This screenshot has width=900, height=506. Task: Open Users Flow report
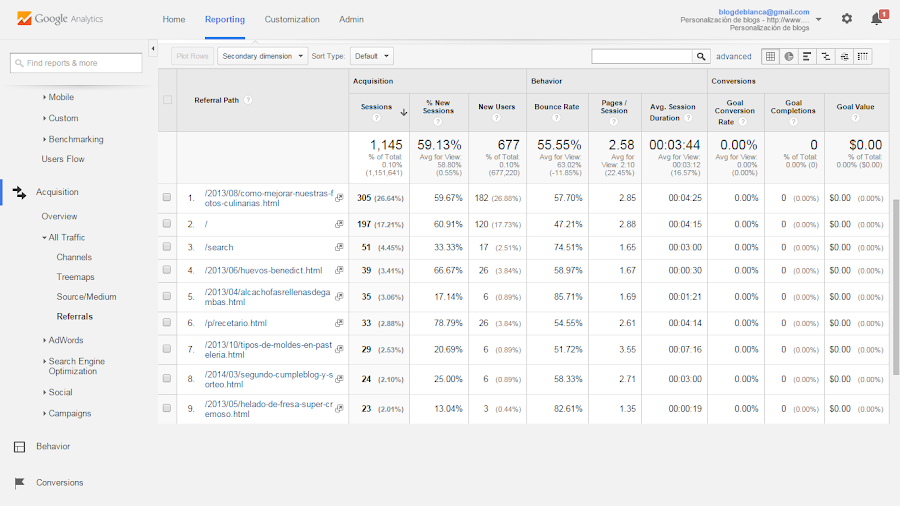(63, 159)
